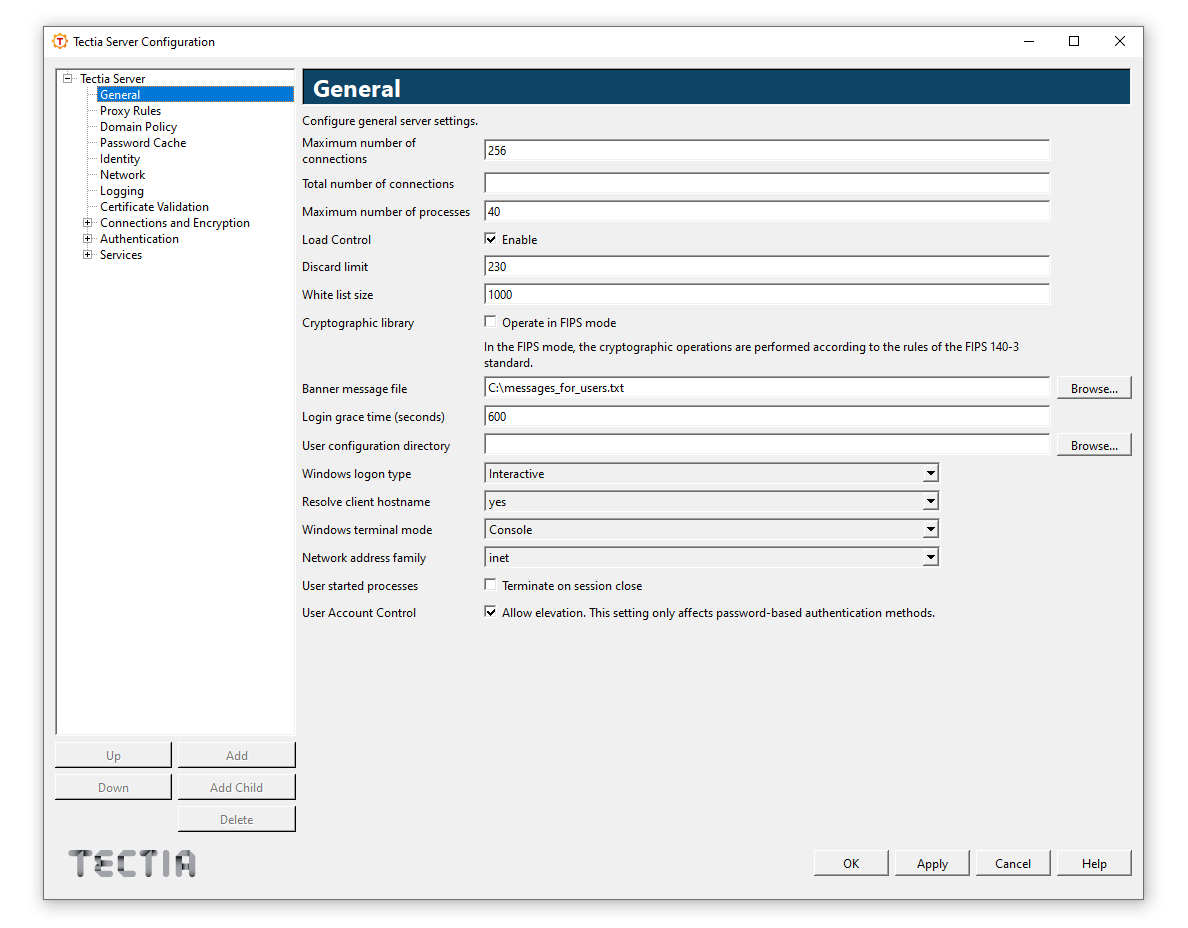Click the Down button
The height and width of the screenshot is (928, 1188).
113,787
